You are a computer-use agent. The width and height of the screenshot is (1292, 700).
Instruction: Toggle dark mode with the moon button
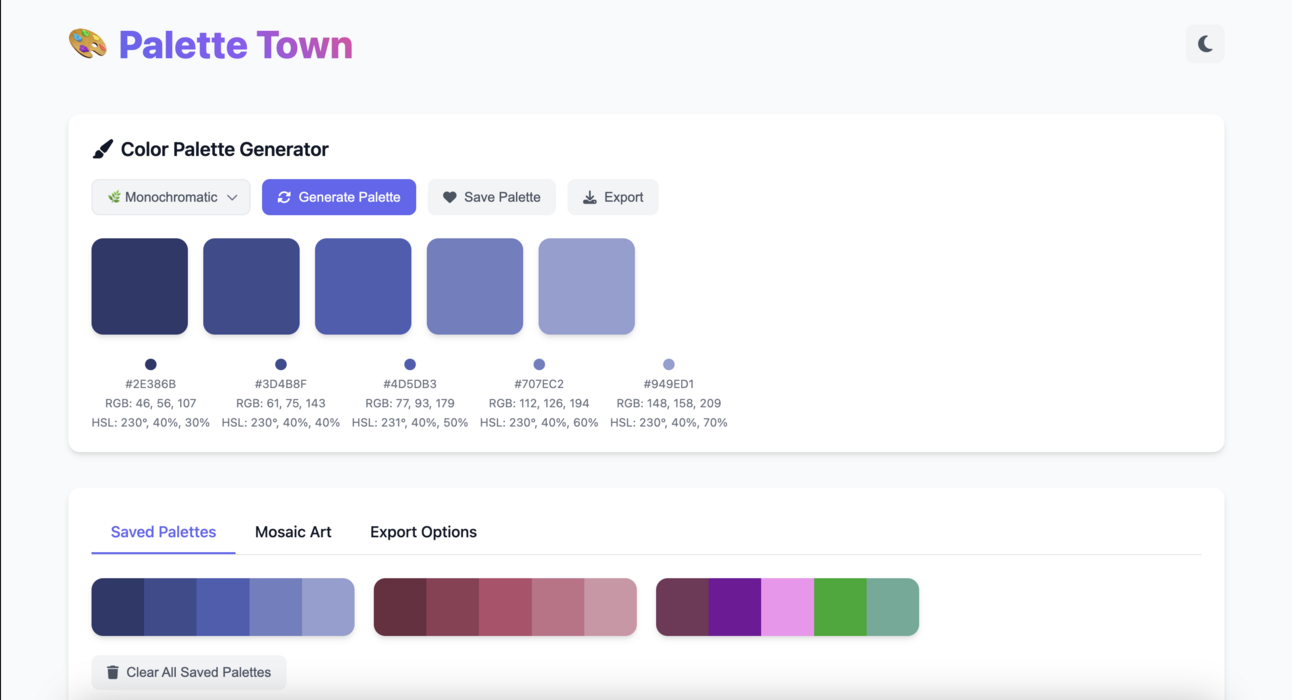tap(1204, 43)
